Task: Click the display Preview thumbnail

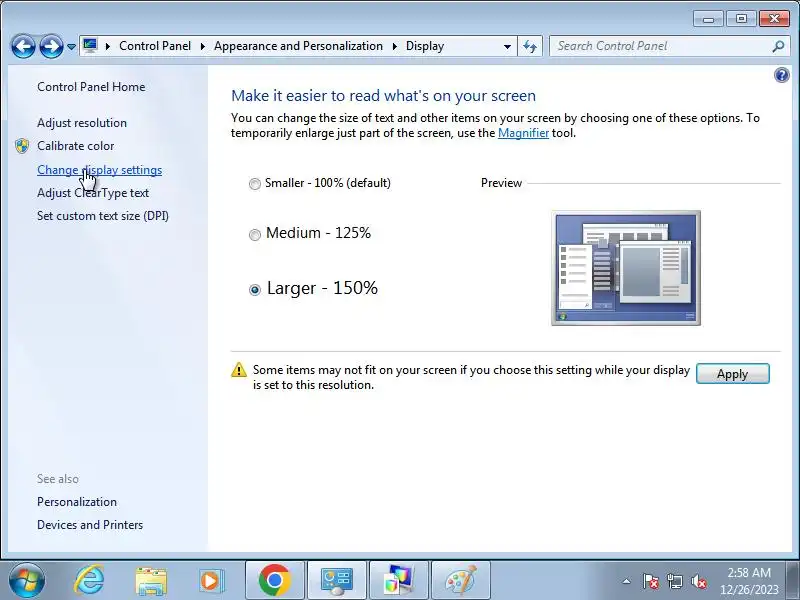Action: 626,268
